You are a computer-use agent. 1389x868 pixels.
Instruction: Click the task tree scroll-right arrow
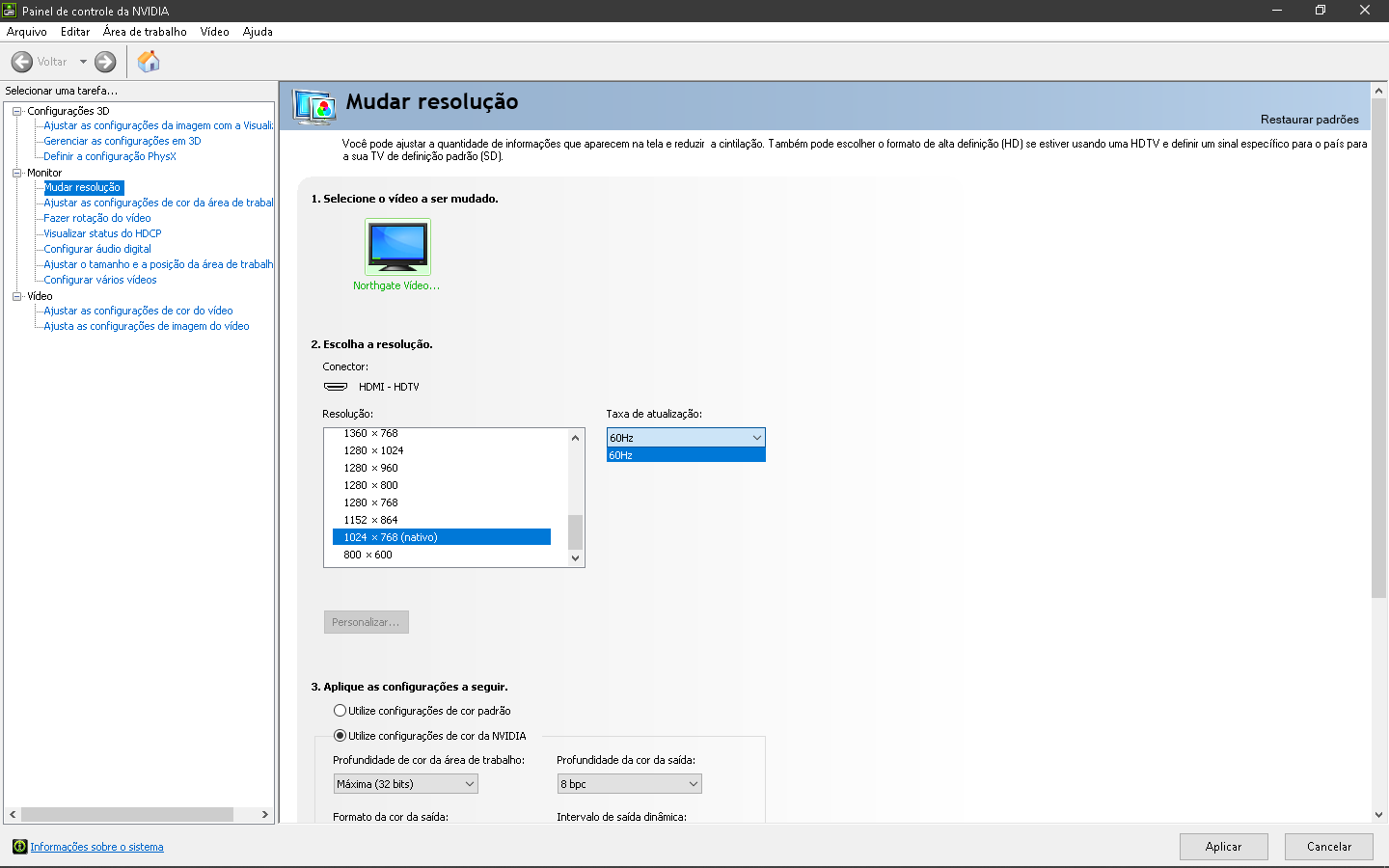[265, 815]
